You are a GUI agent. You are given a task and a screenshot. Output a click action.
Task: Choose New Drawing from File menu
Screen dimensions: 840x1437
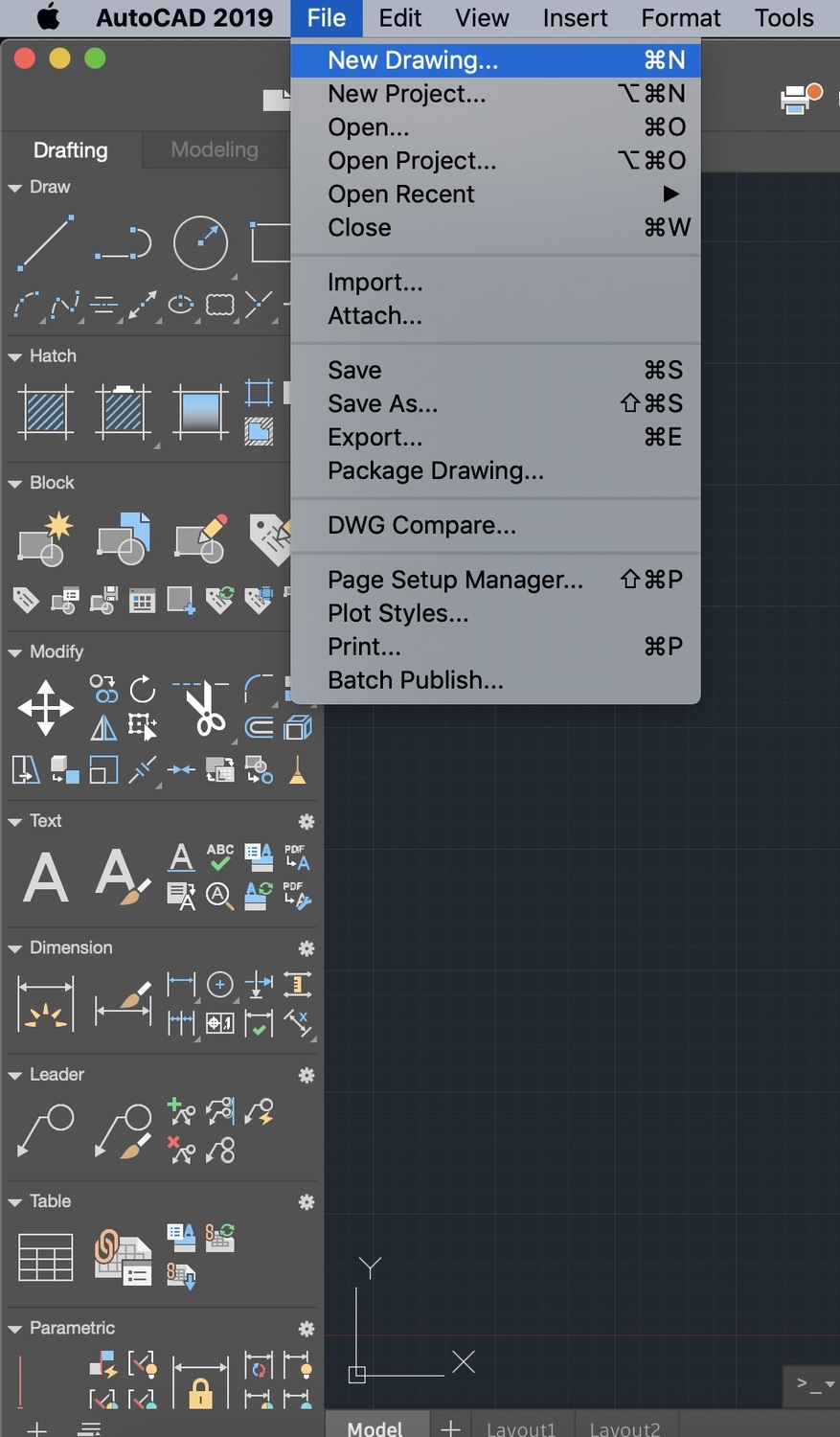(495, 60)
